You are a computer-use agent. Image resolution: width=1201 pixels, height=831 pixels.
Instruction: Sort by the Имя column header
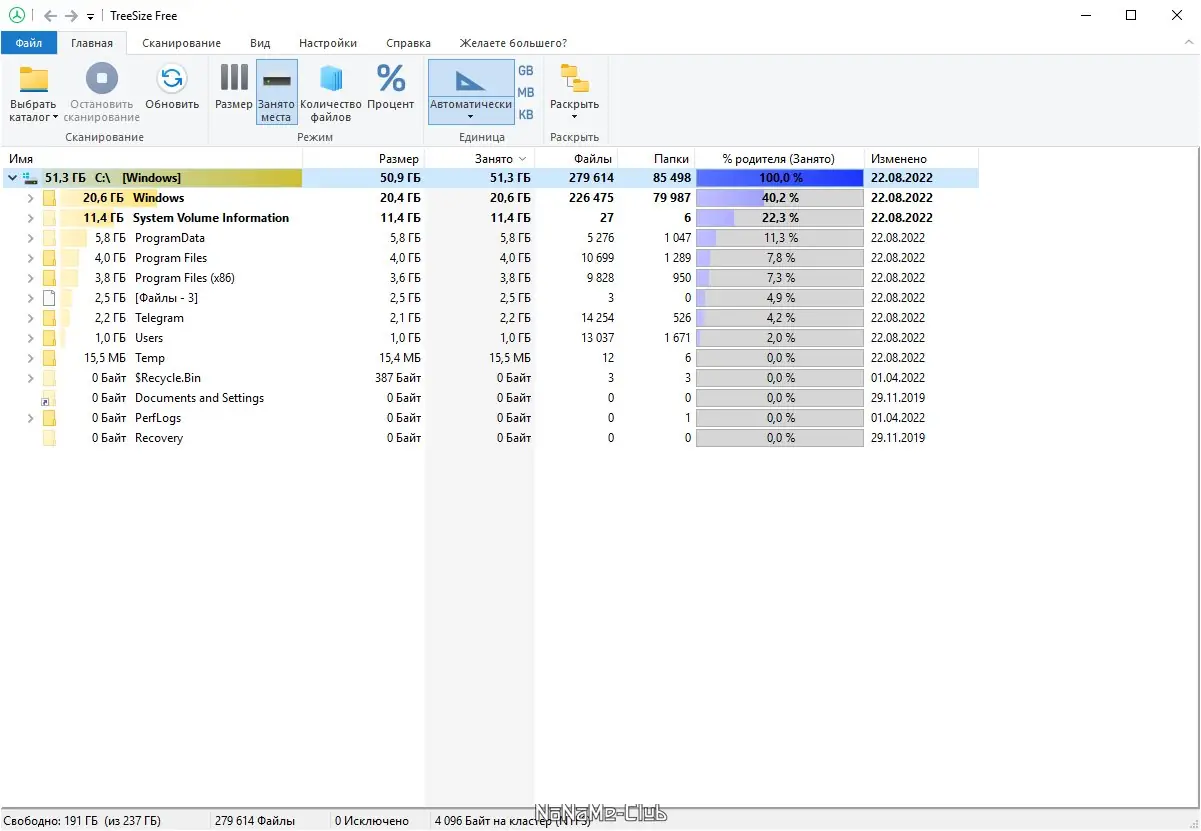(152, 159)
